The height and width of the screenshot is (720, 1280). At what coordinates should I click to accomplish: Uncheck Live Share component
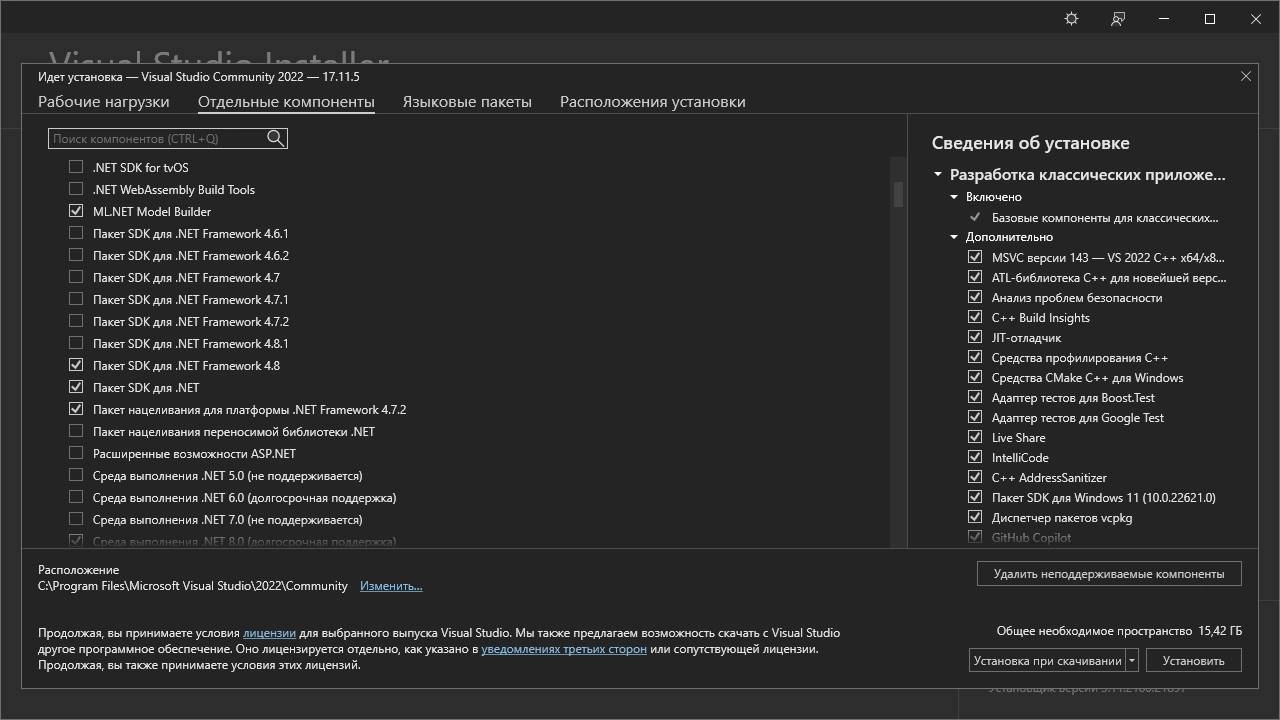coord(975,437)
